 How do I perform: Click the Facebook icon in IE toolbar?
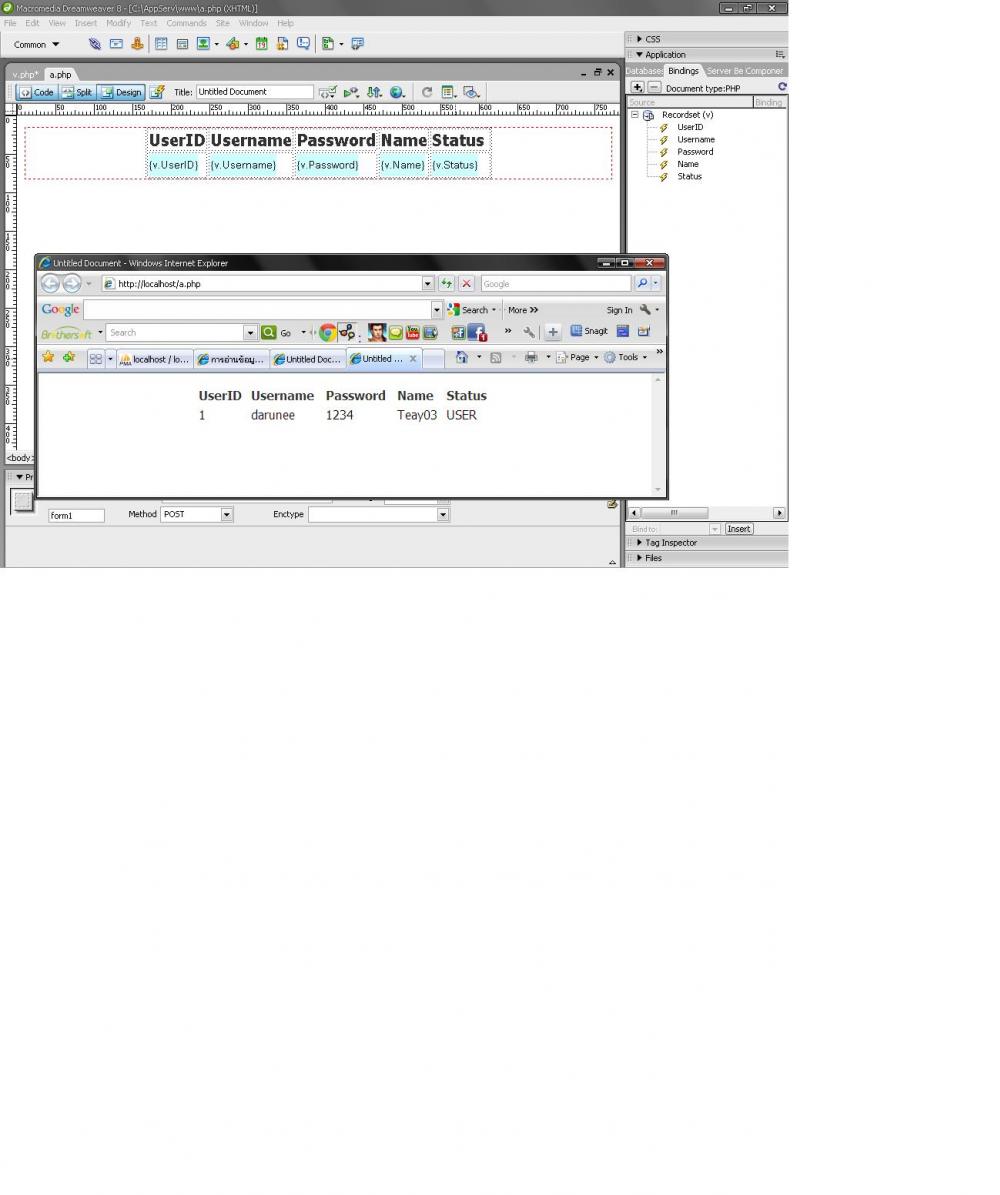click(477, 332)
